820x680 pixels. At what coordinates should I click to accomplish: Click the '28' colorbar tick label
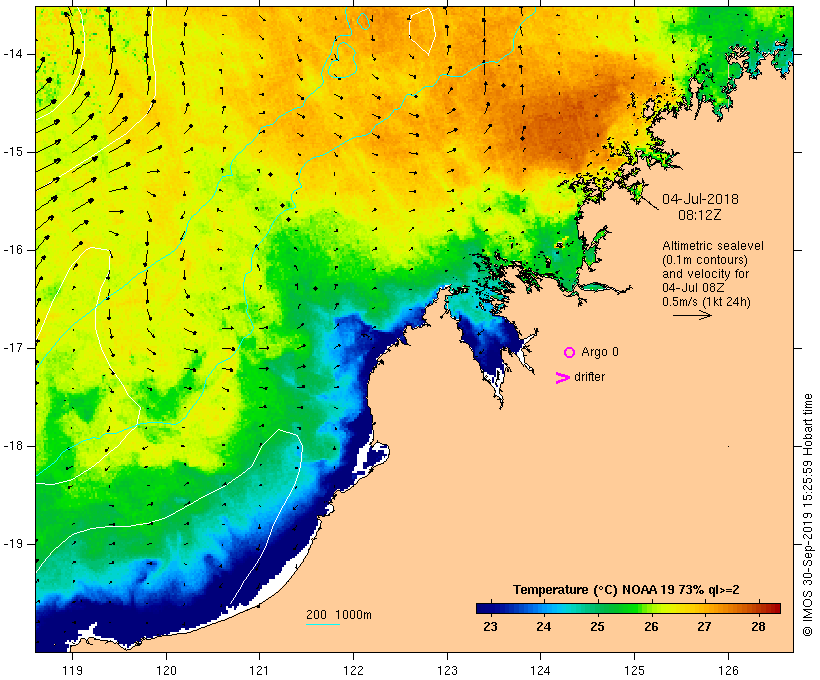click(x=758, y=627)
